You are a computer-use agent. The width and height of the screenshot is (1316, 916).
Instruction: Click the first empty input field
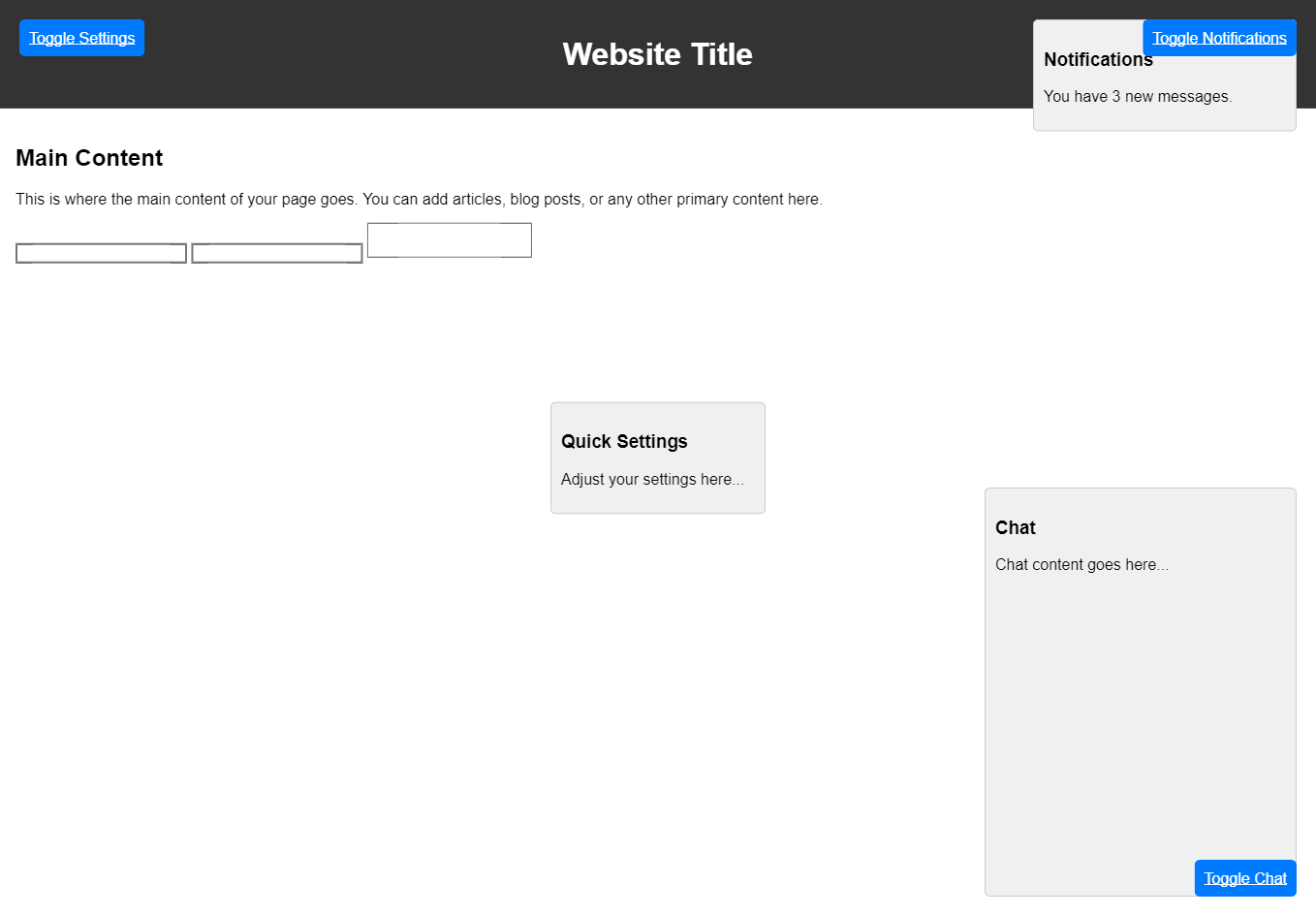click(101, 253)
